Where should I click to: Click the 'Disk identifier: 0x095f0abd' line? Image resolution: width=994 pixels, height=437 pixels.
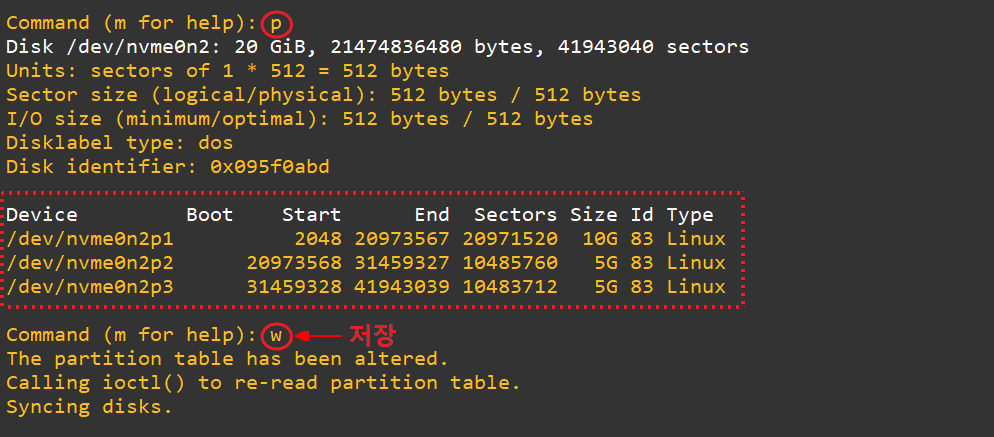click(168, 167)
